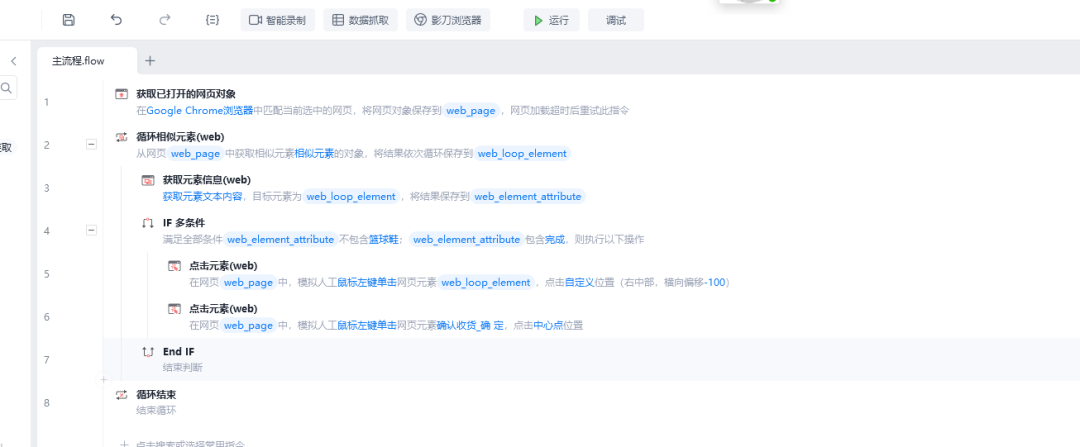This screenshot has height=447, width=1080.
Task: Switch to the 主流程.flow tab
Action: click(78, 61)
